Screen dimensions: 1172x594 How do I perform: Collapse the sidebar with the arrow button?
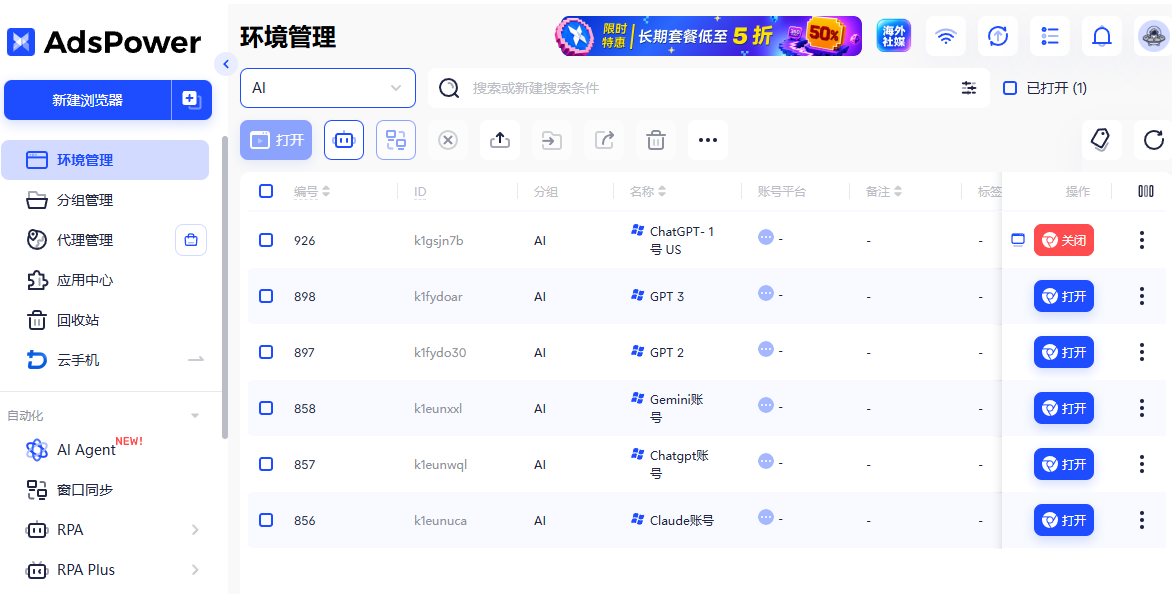coord(226,64)
